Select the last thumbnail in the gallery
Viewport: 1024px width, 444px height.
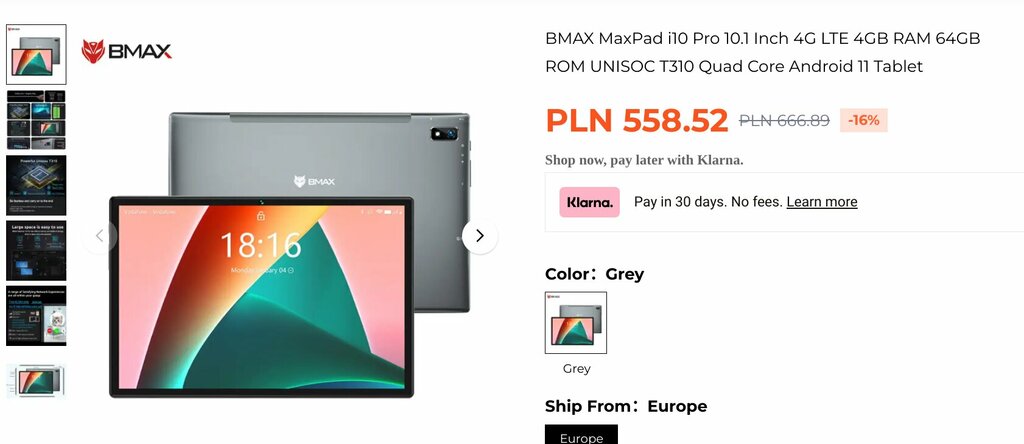(36, 381)
